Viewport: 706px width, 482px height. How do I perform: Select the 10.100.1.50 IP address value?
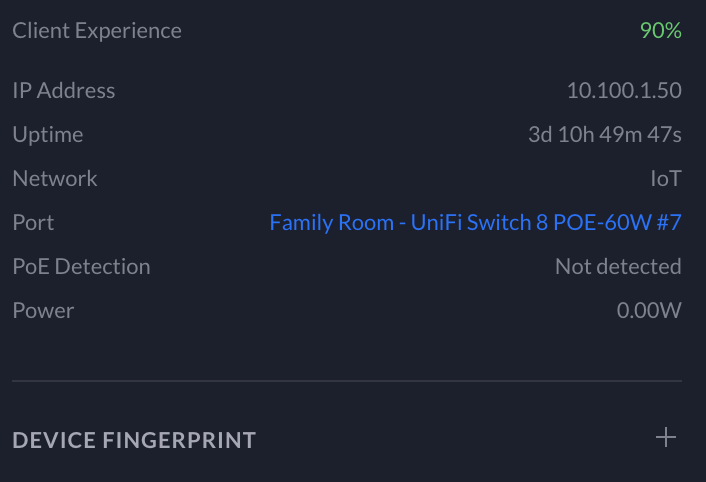point(624,90)
